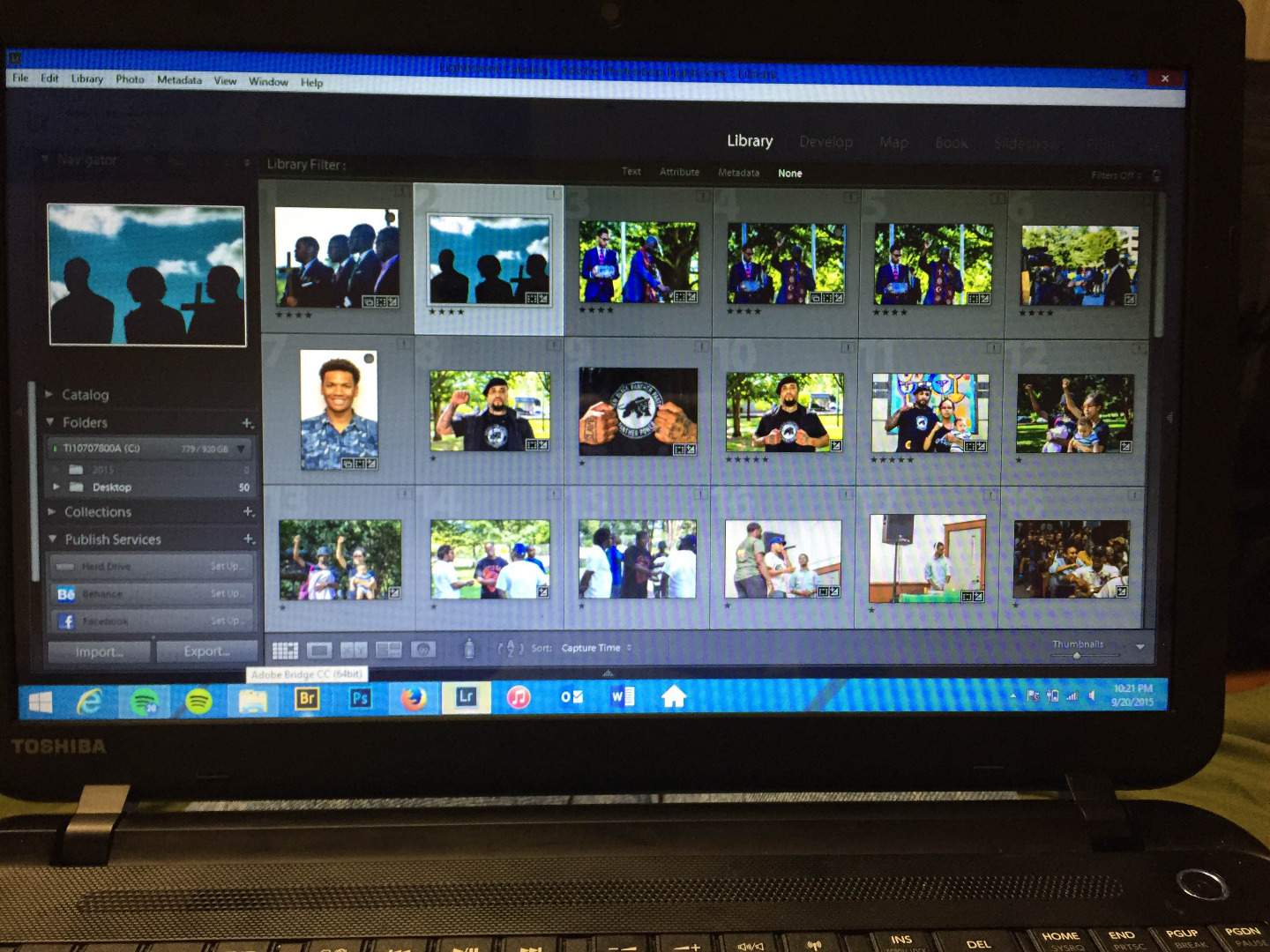
Task: Collapse the Navigator panel
Action: pyautogui.click(x=45, y=160)
